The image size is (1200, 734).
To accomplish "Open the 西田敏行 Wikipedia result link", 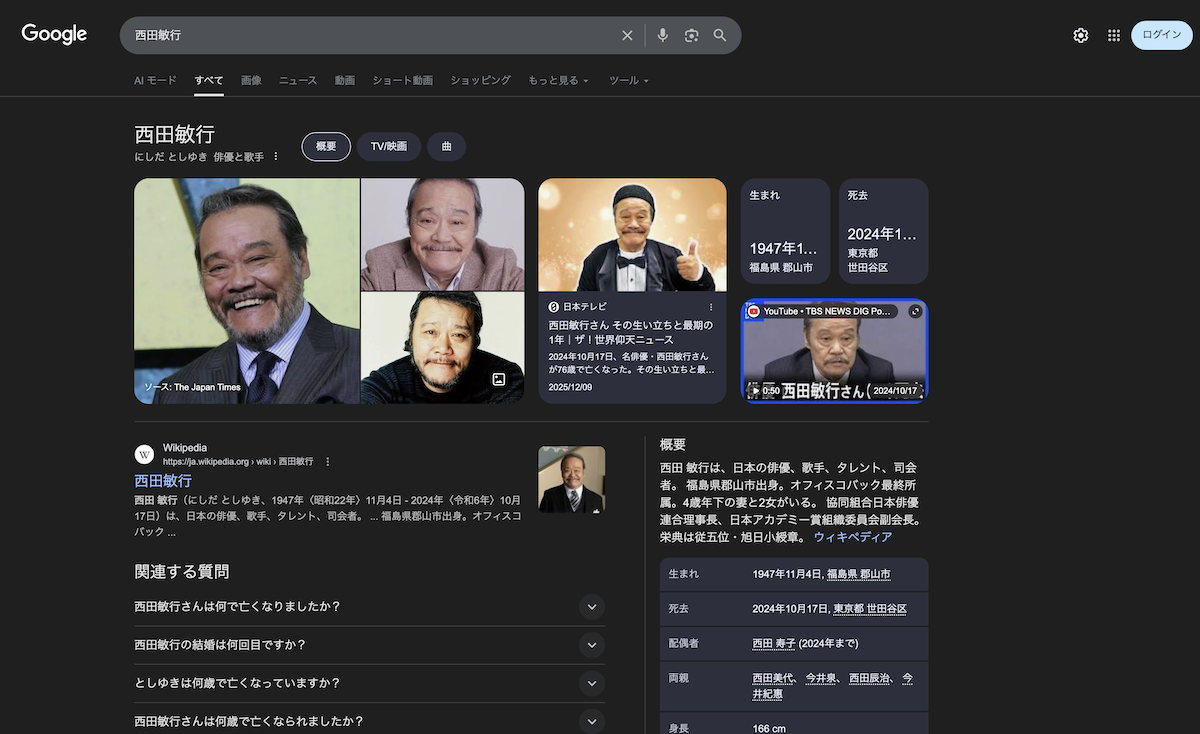I will coord(163,481).
